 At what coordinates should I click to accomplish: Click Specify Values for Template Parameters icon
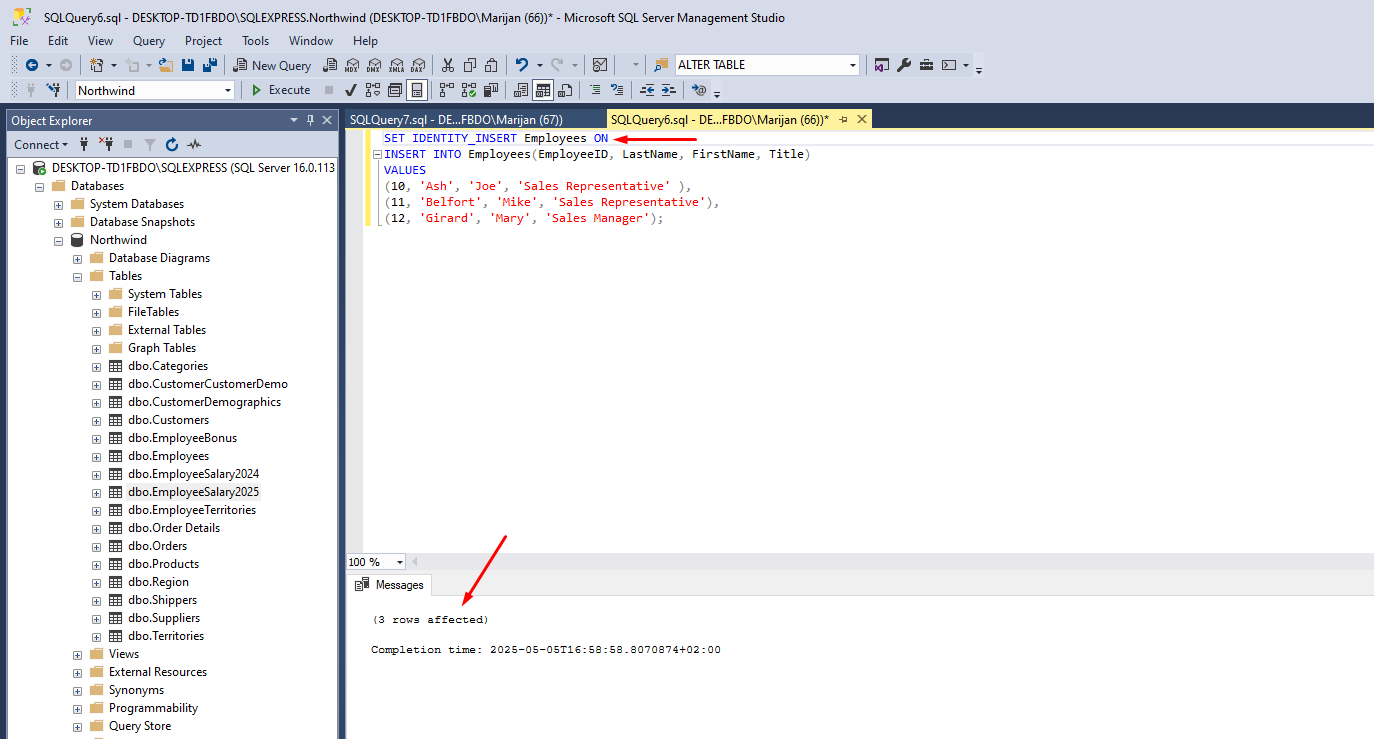[699, 90]
